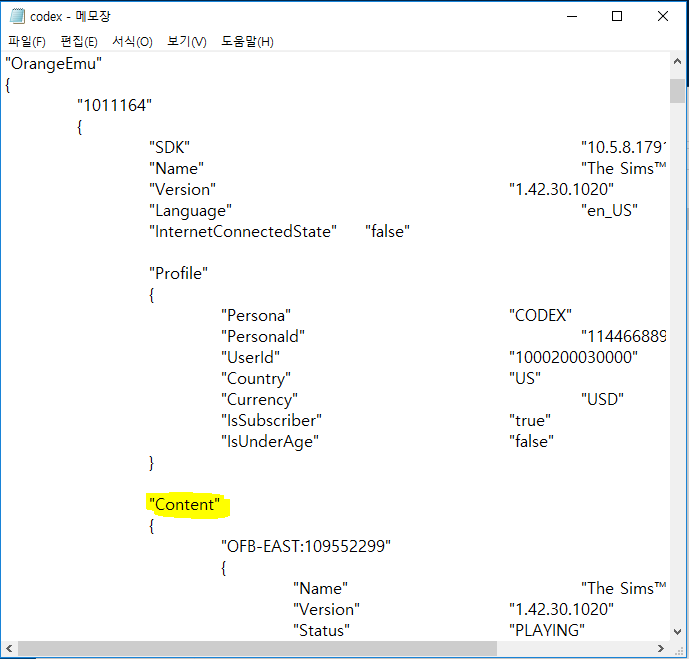Open the 보기(V) menu

(x=187, y=42)
